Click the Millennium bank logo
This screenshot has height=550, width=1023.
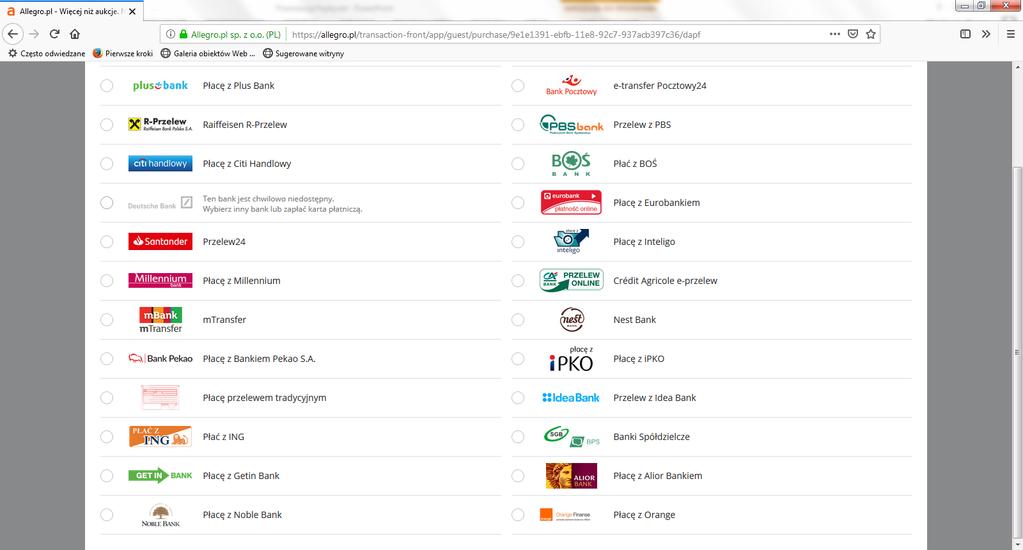click(160, 281)
